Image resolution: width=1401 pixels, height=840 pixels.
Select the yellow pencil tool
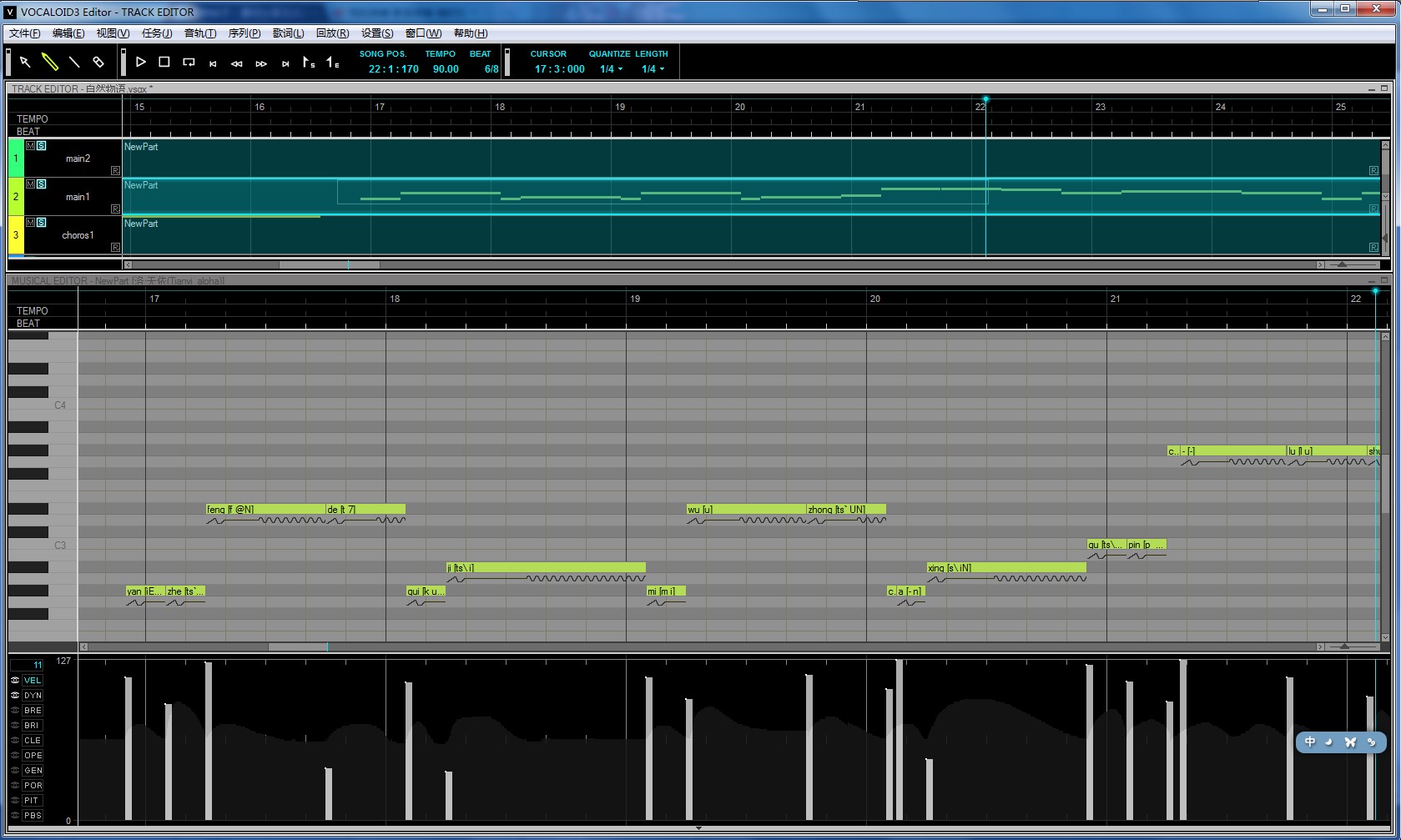click(50, 62)
